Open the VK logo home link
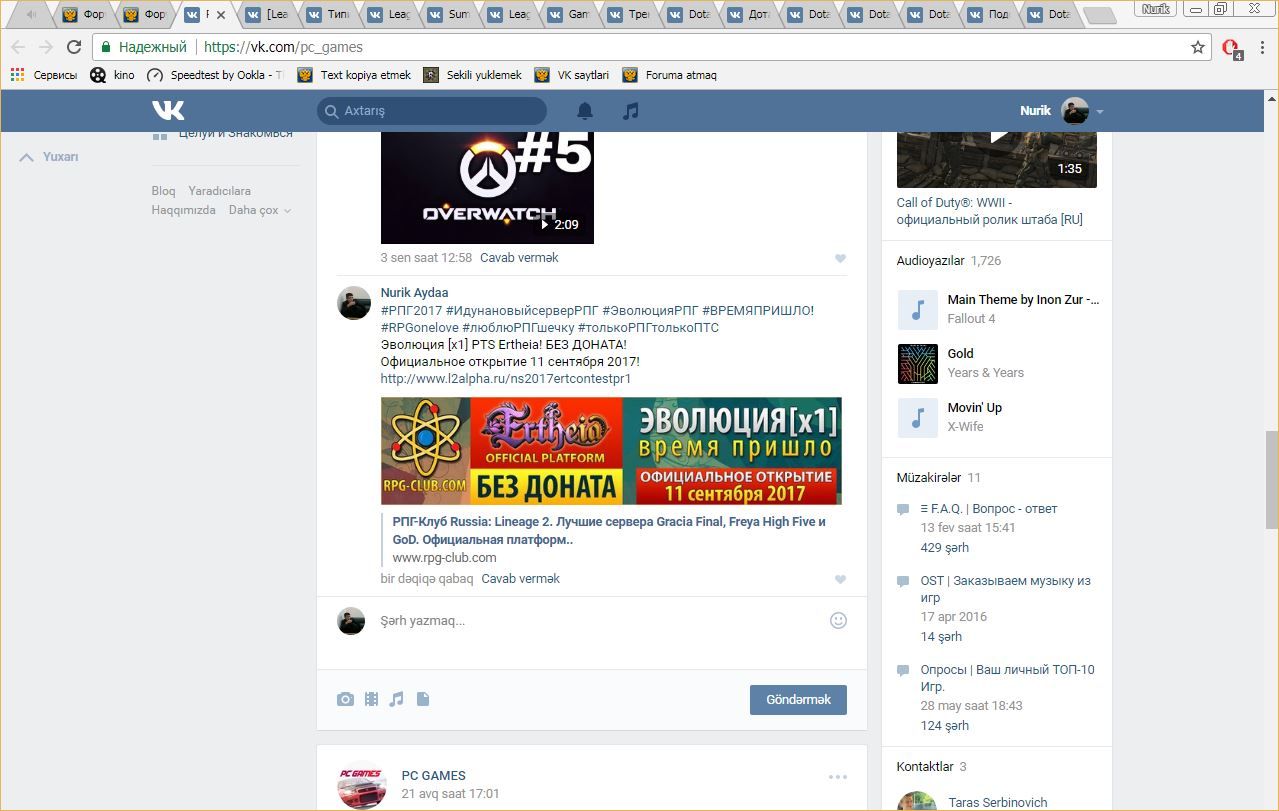This screenshot has width=1279, height=811. (x=168, y=110)
